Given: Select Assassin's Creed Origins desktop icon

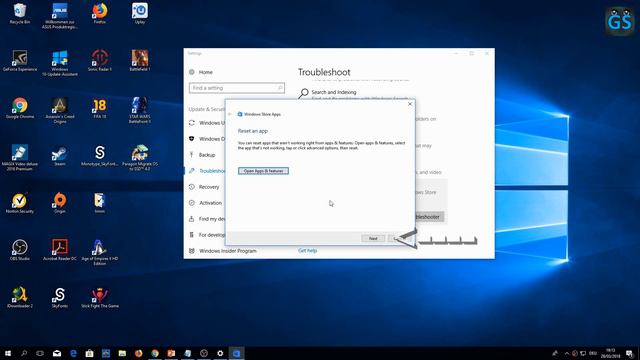Looking at the screenshot, I should pyautogui.click(x=60, y=111).
